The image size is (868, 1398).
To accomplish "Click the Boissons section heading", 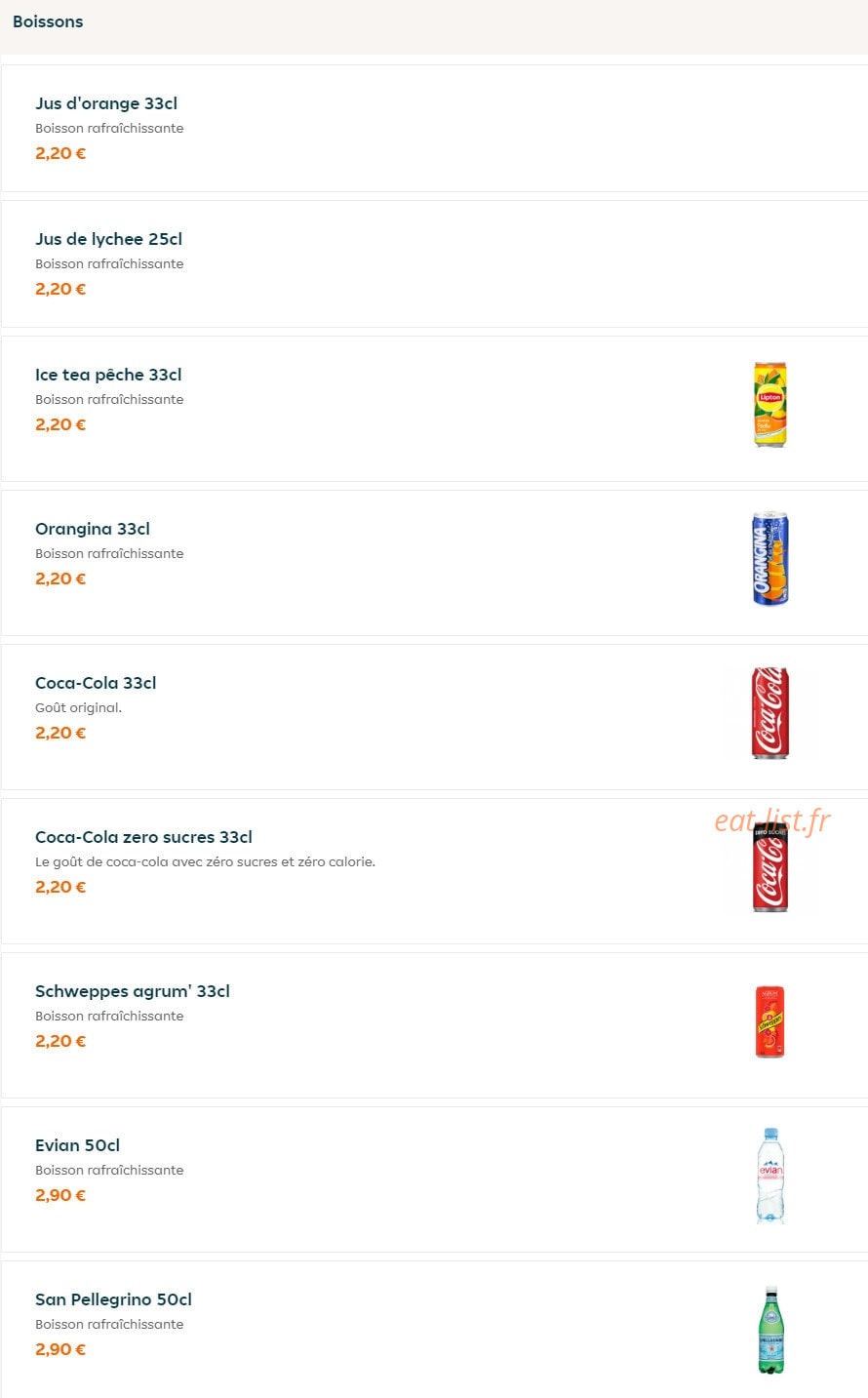I will click(x=48, y=21).
